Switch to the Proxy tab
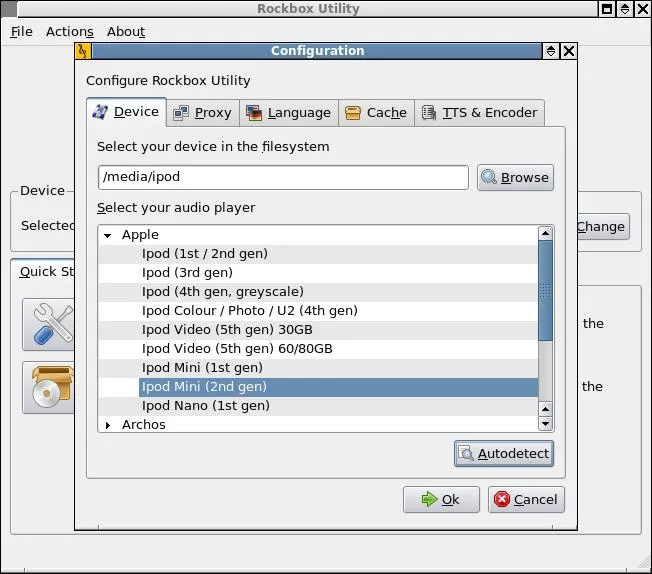 pyautogui.click(x=203, y=113)
